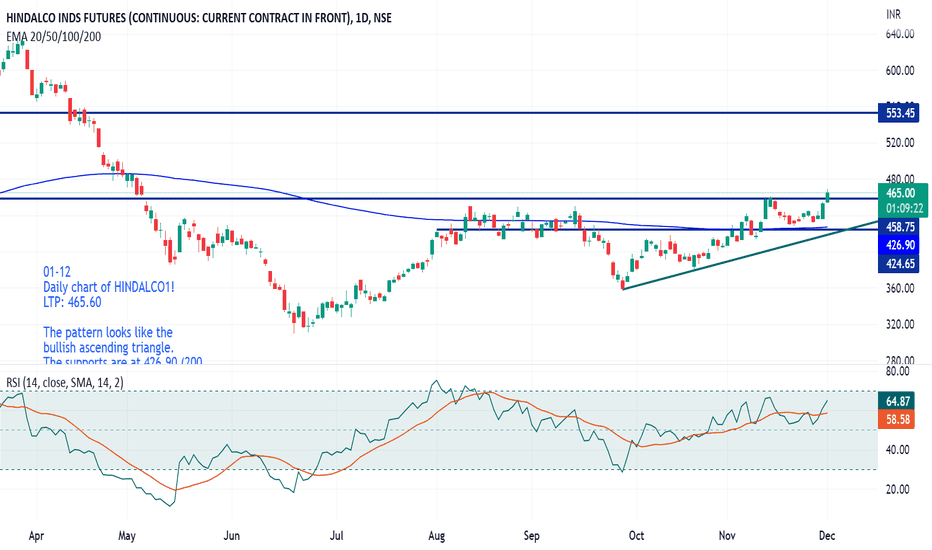Click the 640.00 price axis tick
This screenshot has width=932, height=550.
pyautogui.click(x=900, y=34)
